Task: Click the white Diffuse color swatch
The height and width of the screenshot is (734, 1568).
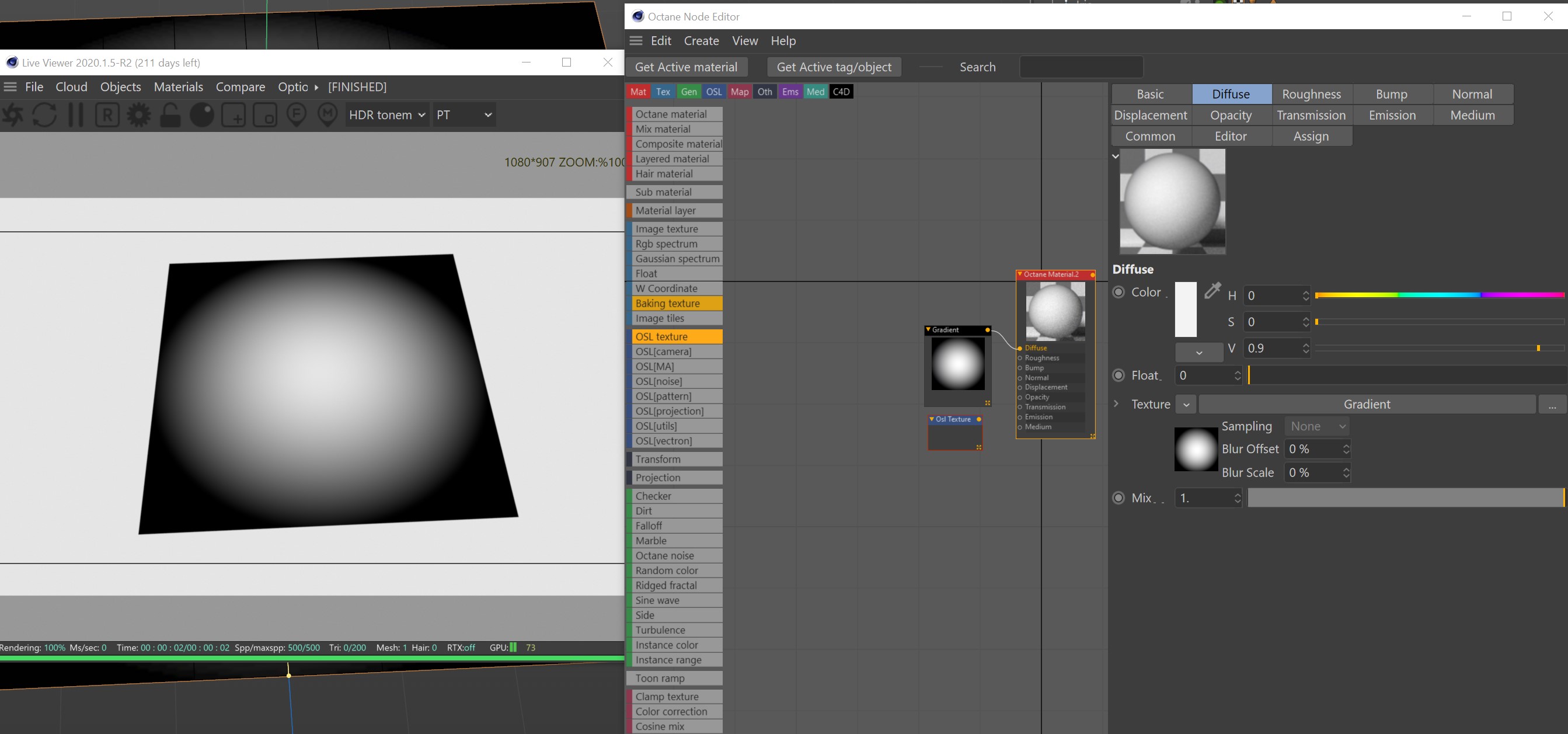Action: (x=1185, y=309)
